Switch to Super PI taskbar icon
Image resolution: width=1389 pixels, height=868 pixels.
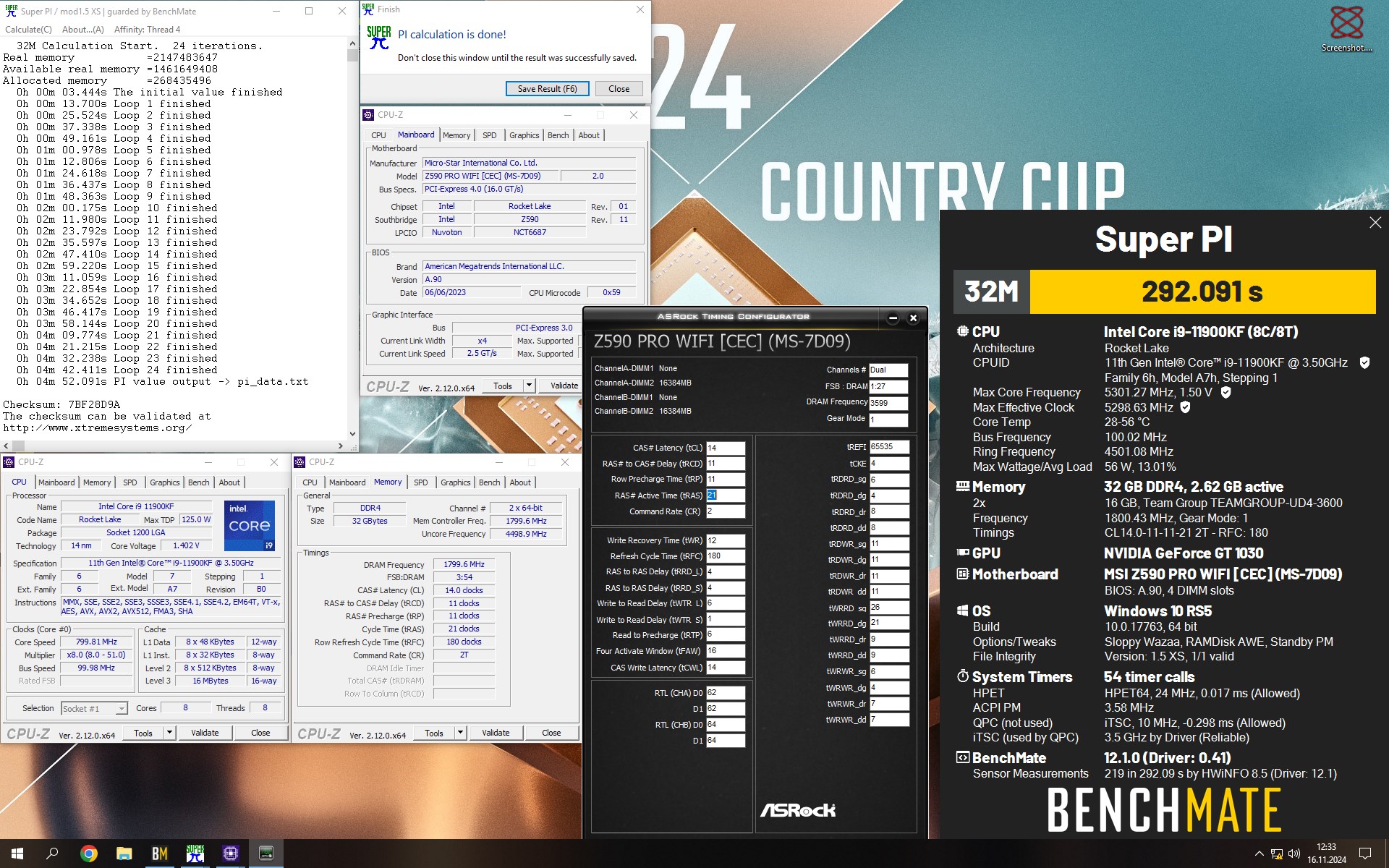click(195, 854)
